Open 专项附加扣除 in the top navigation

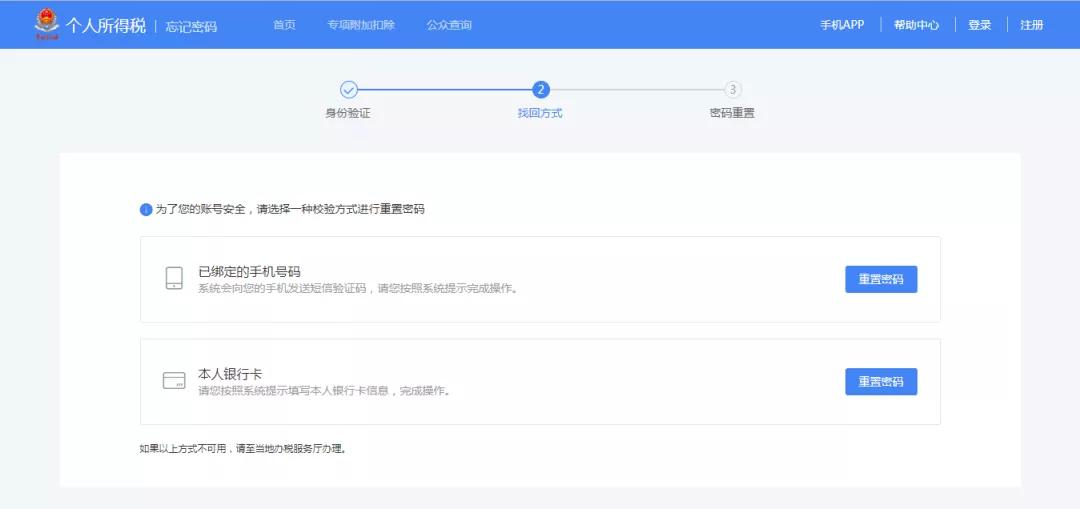(361, 25)
